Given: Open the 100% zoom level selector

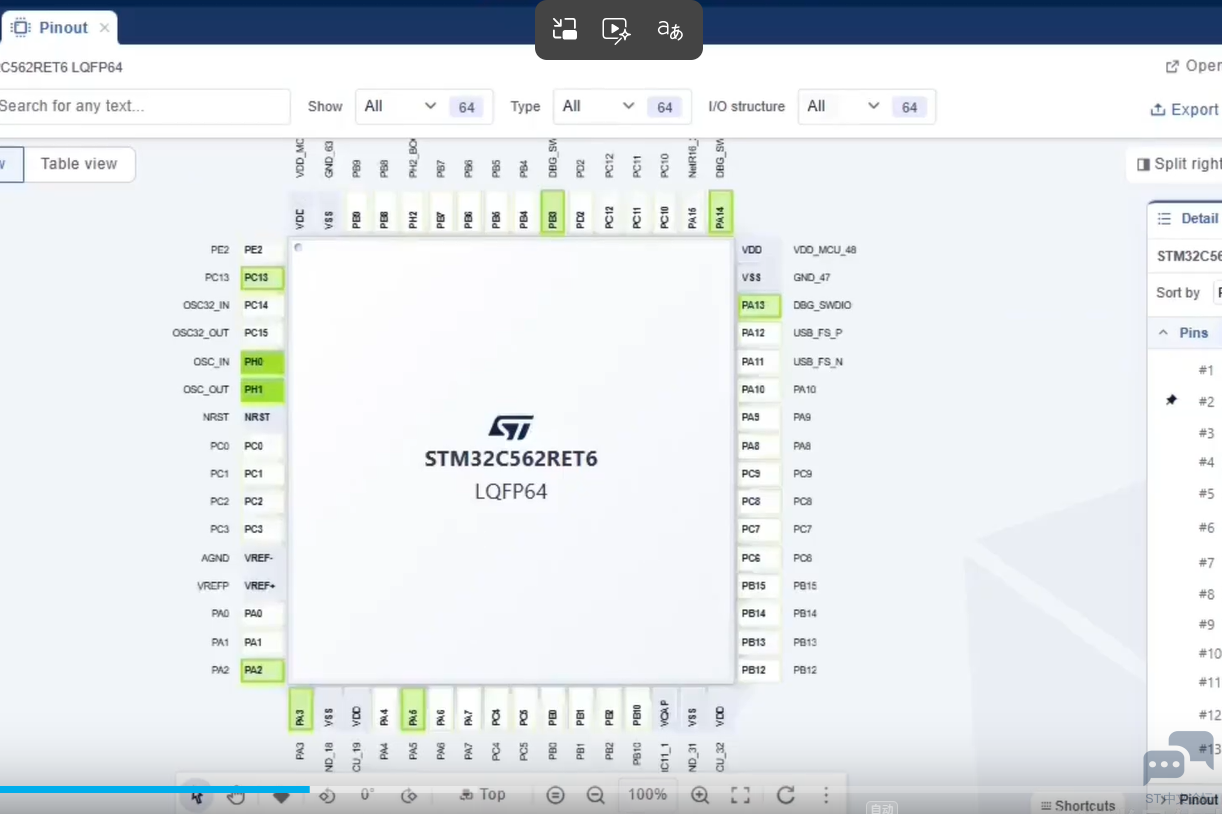Looking at the screenshot, I should (x=648, y=795).
